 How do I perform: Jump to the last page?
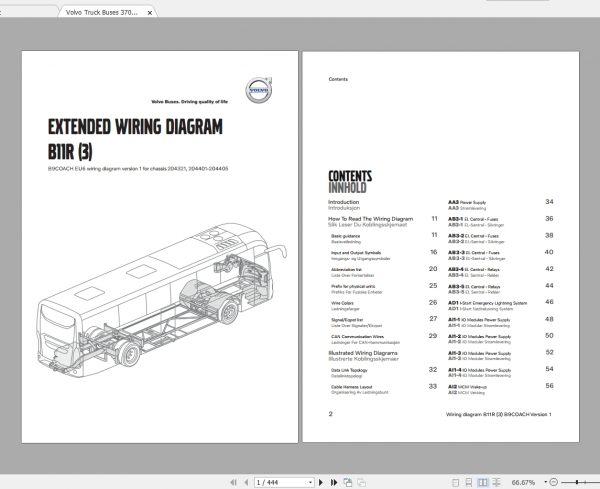[334, 482]
